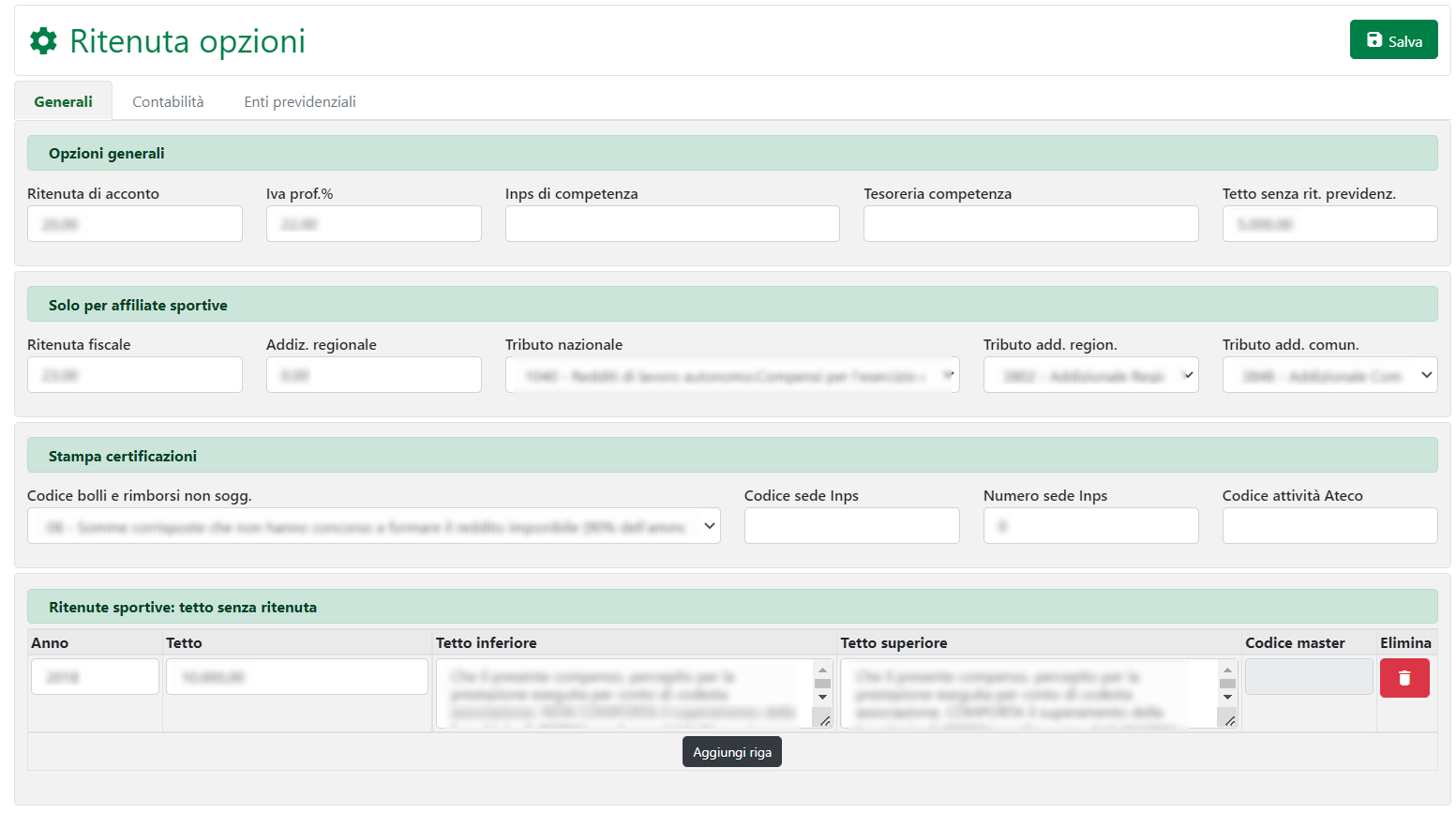Open the Tributo add. comun. dropdown
Image resolution: width=1456 pixels, height=813 pixels.
(x=1328, y=375)
